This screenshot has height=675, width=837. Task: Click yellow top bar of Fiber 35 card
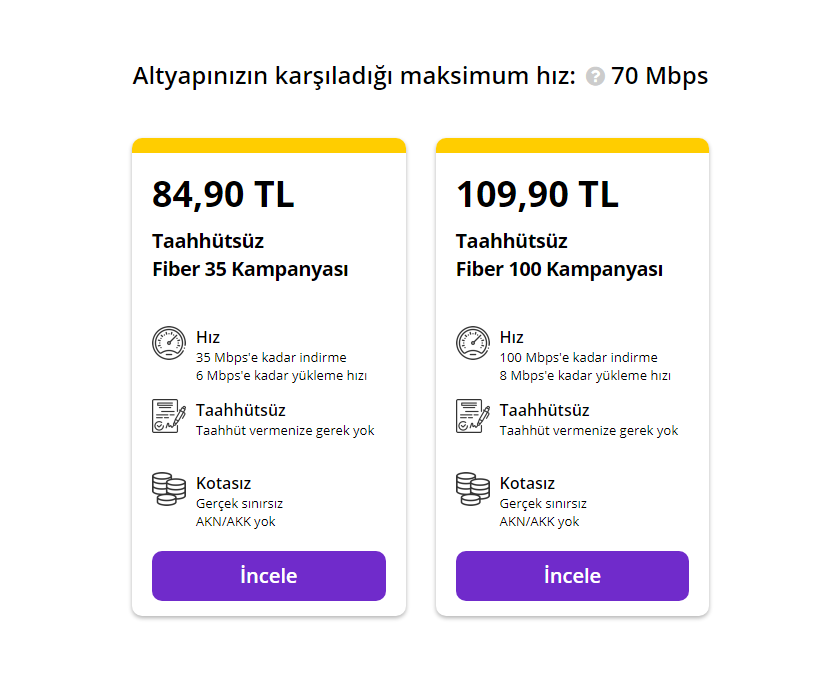tap(269, 145)
